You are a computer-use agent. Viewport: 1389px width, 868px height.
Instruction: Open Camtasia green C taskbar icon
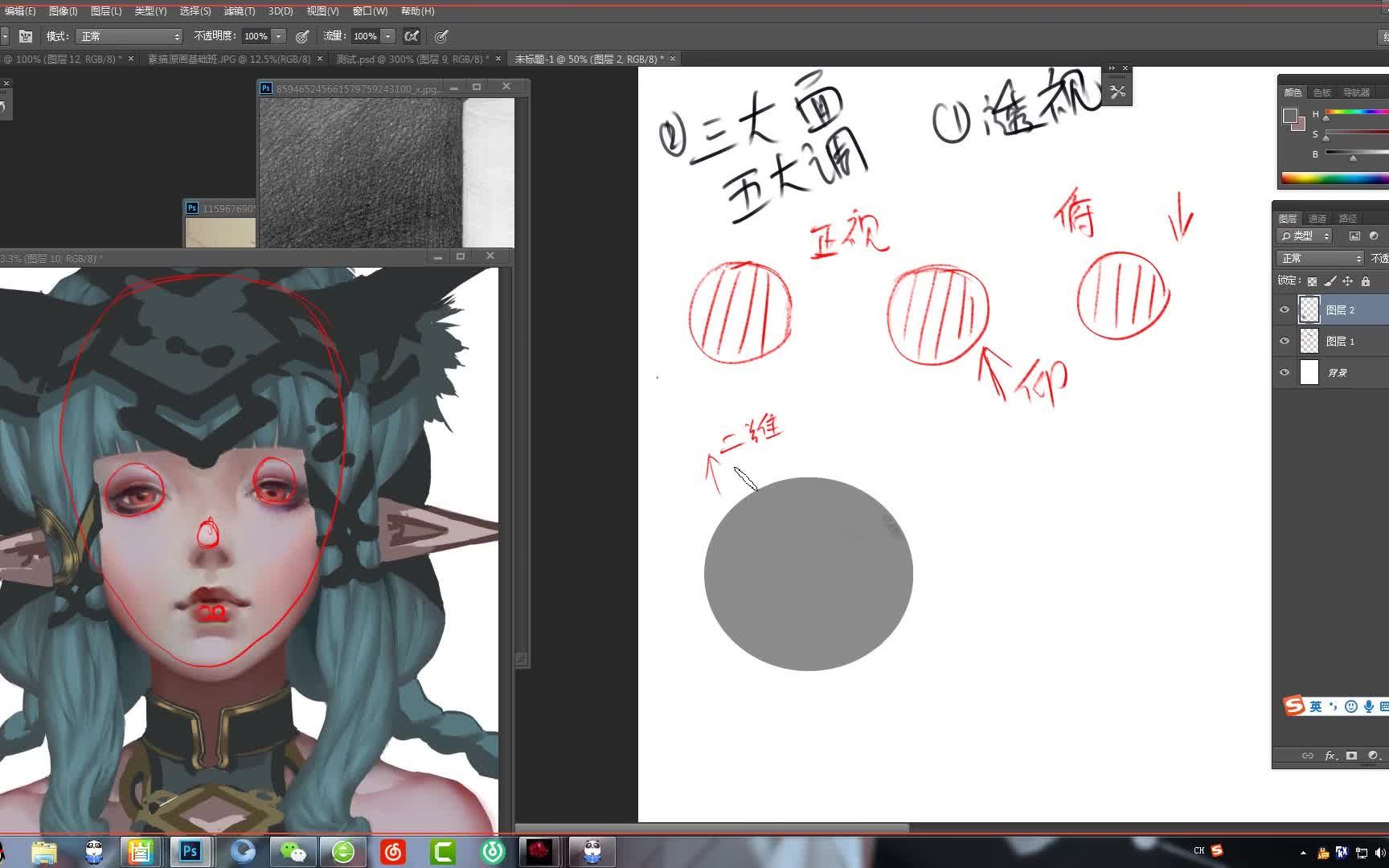[x=443, y=851]
